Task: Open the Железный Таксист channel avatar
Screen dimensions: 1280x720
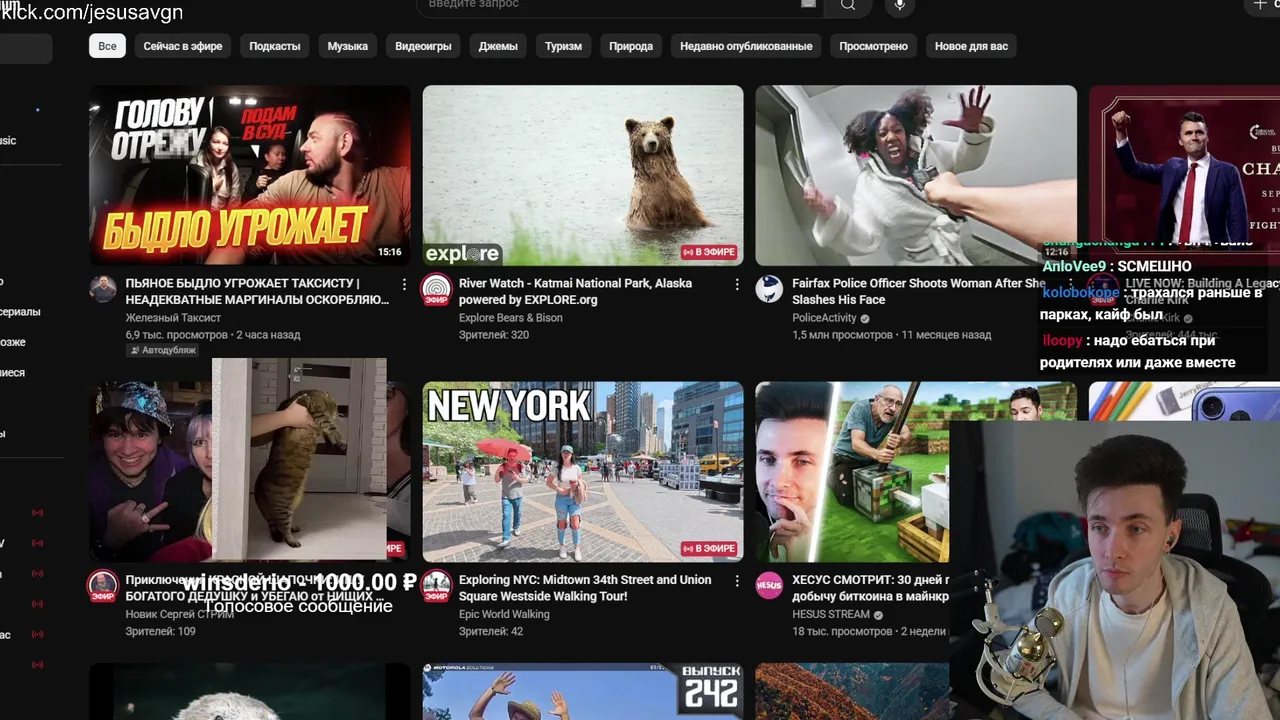Action: click(x=103, y=289)
